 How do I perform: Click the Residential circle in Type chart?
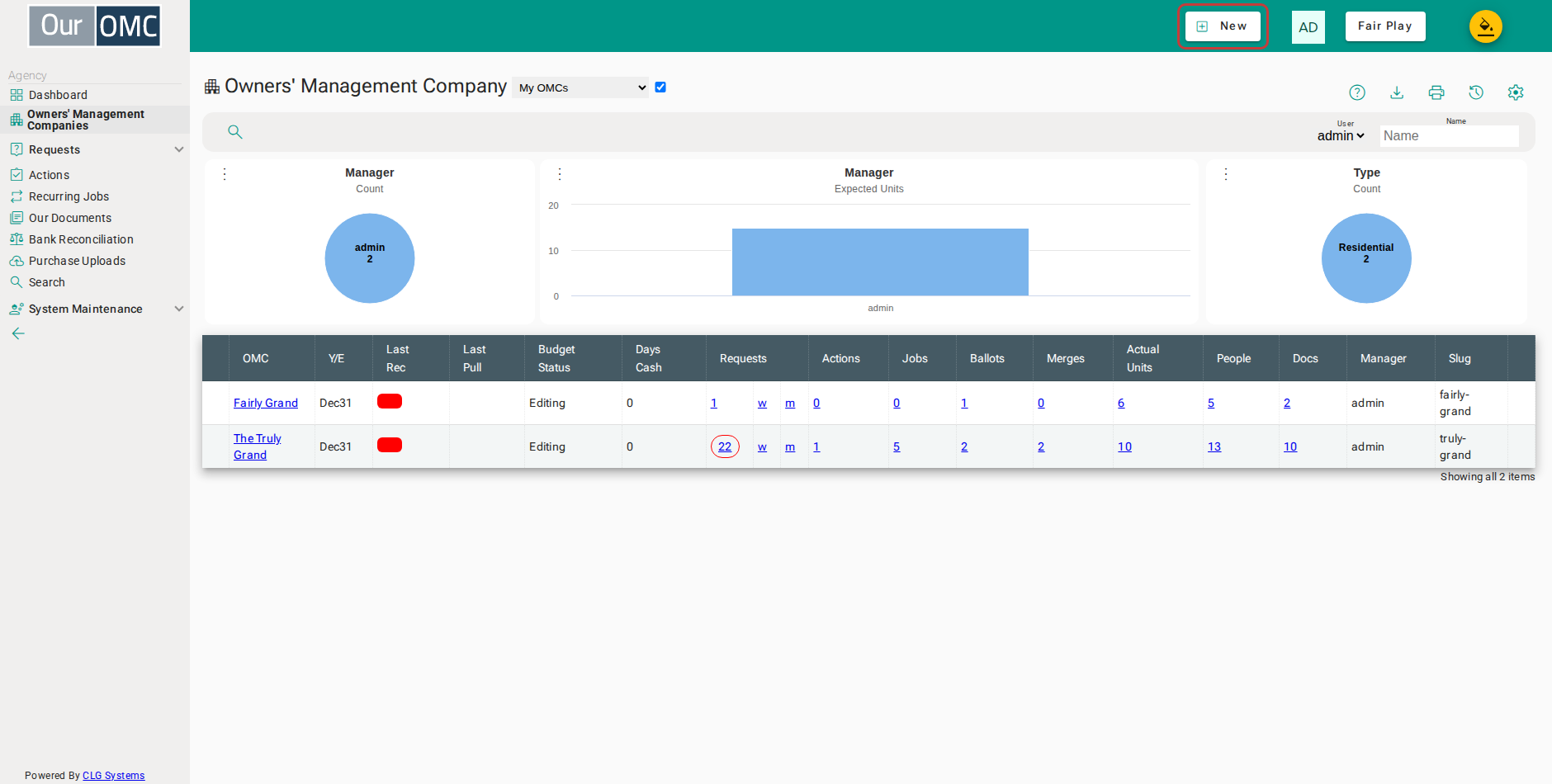(x=1366, y=258)
